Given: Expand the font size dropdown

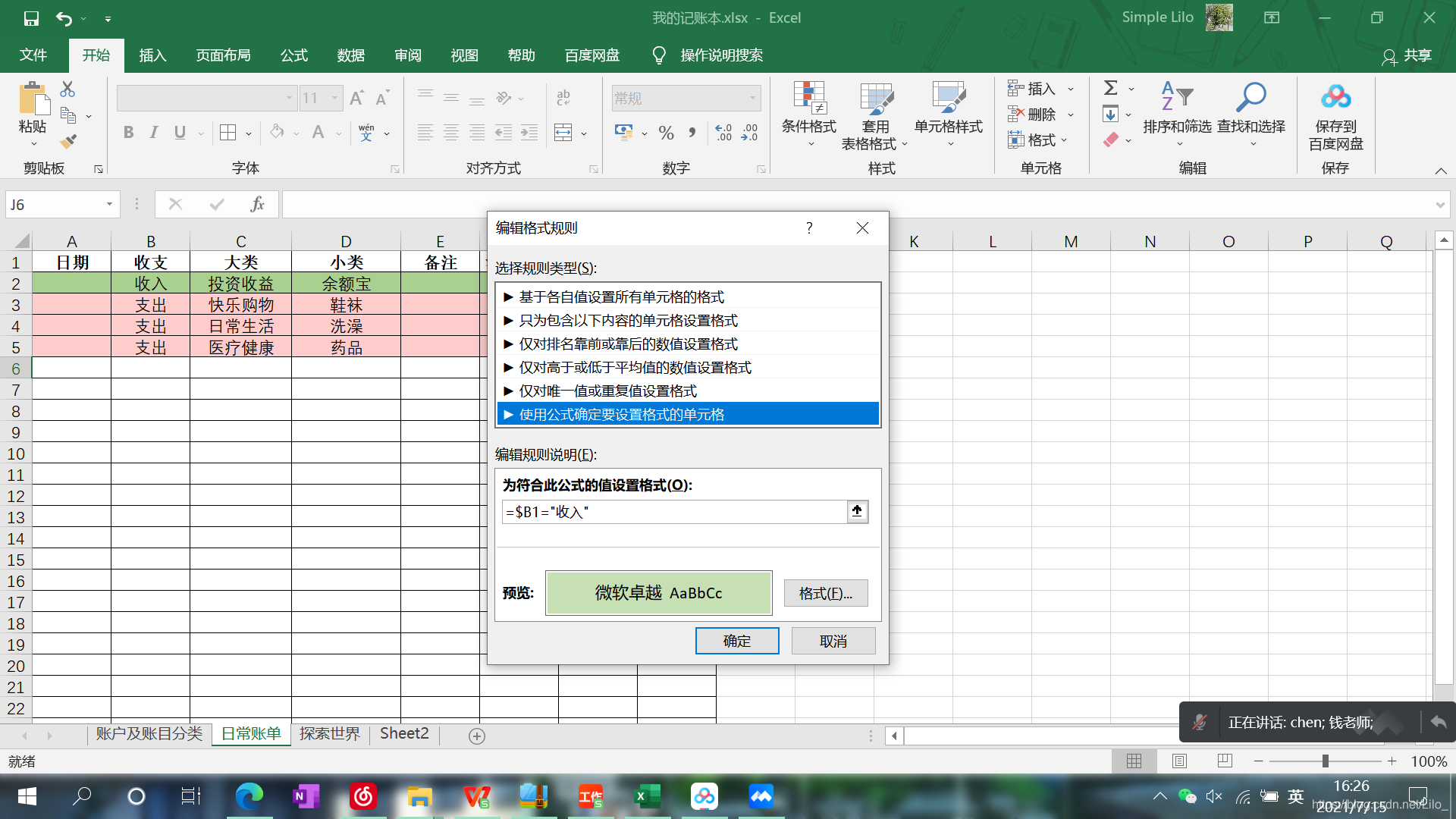Looking at the screenshot, I should click(334, 98).
